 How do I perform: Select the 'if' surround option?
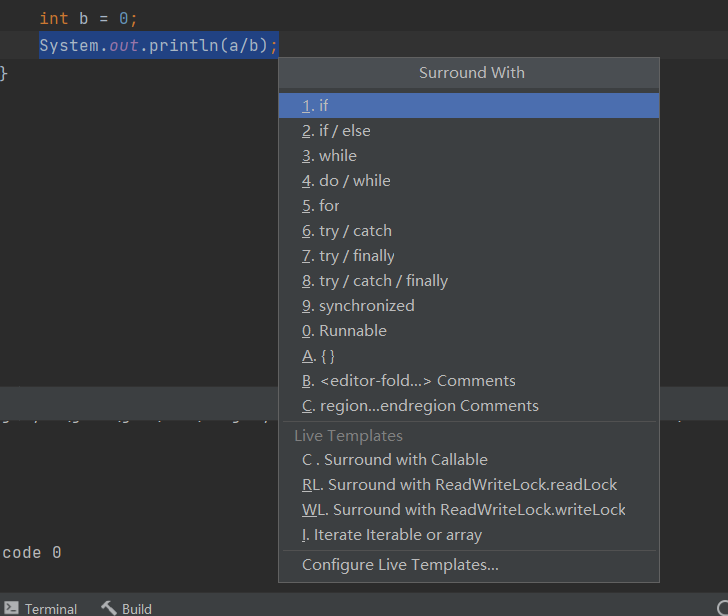tap(323, 106)
